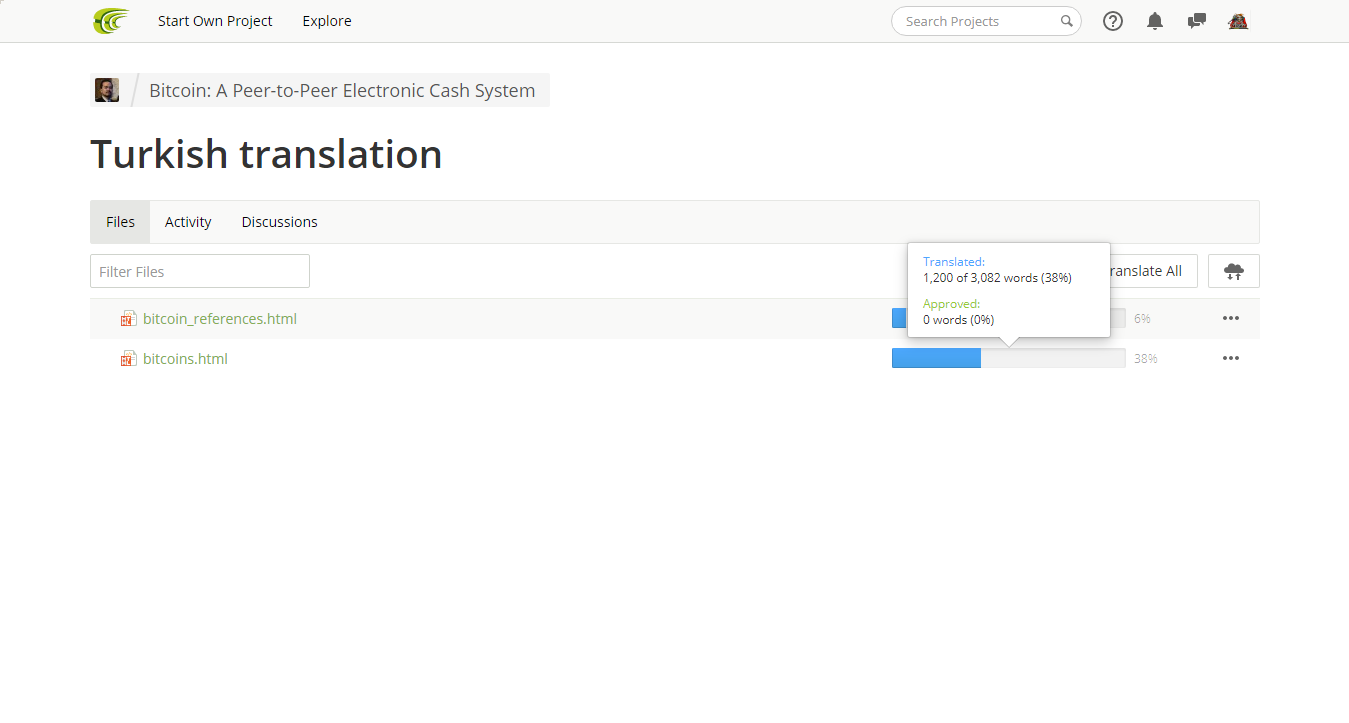Screen dimensions: 1349x723
Task: Click the 6% progress label
Action: 1142,318
